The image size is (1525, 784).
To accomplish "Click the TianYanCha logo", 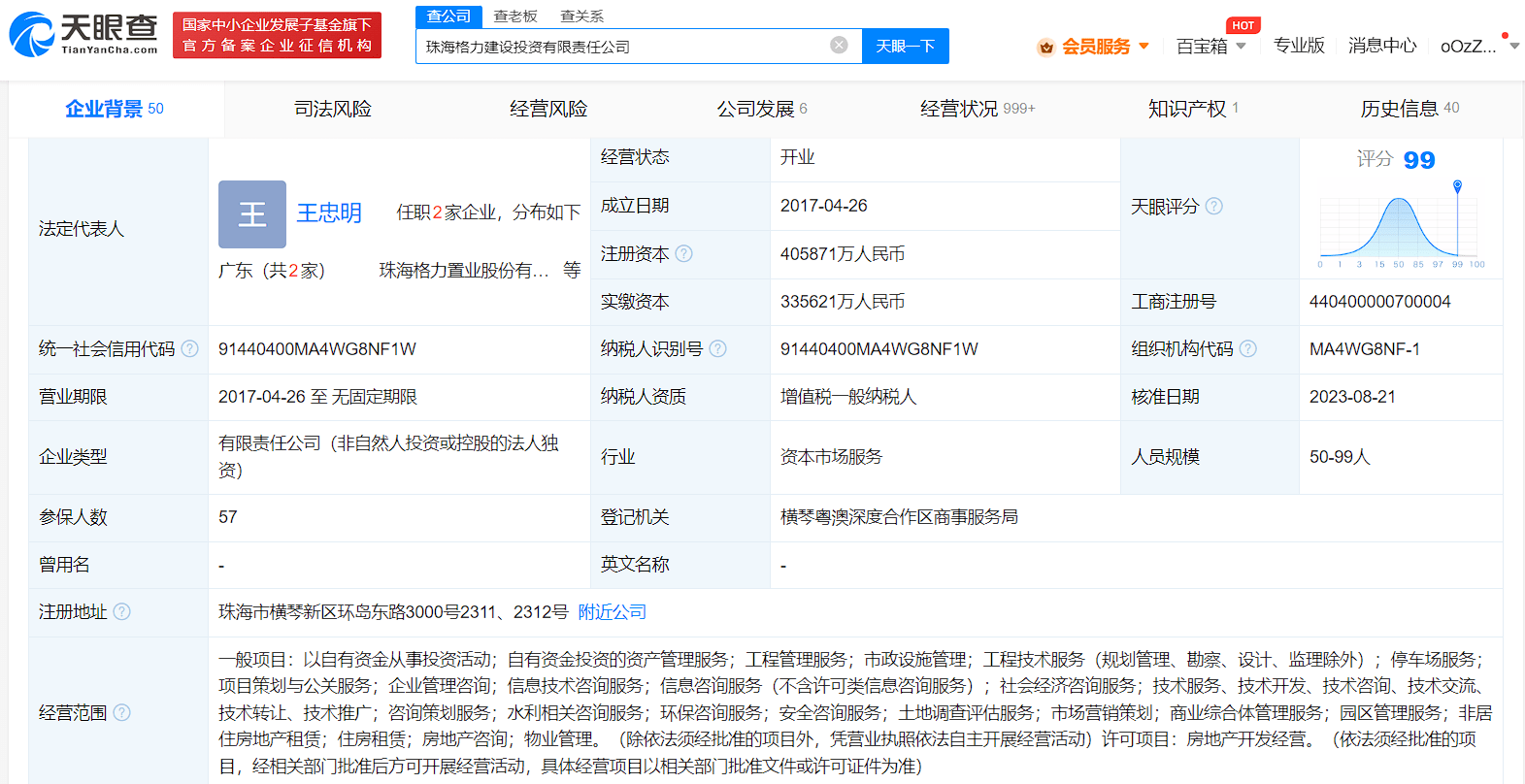I will tap(83, 35).
